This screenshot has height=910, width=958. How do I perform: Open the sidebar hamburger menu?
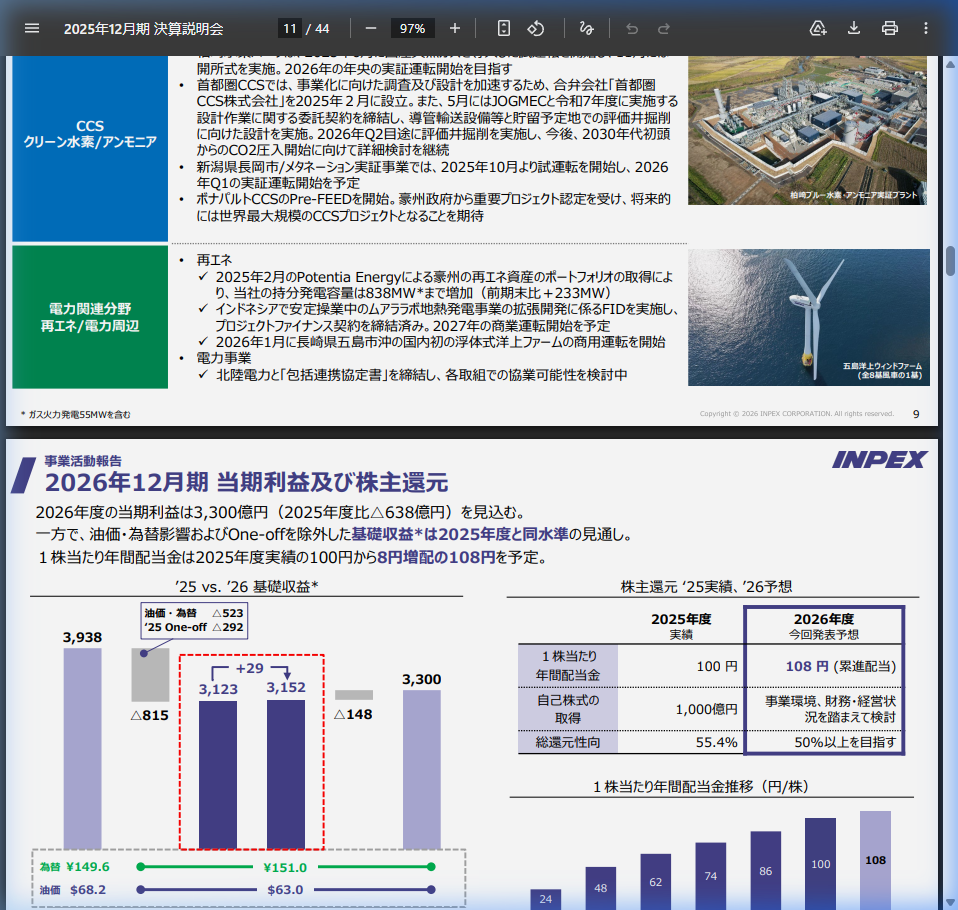point(32,28)
